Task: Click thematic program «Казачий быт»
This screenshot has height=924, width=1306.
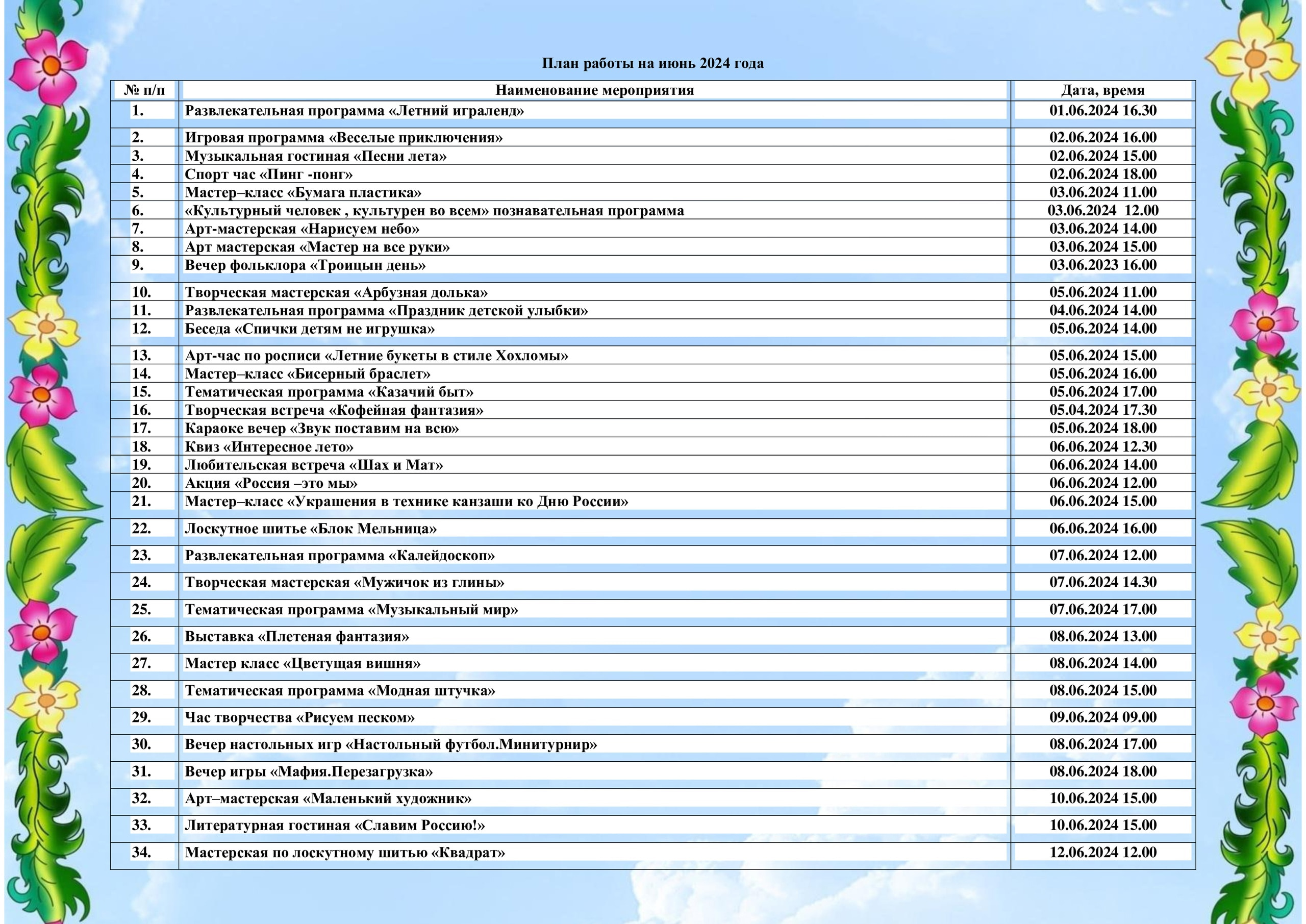Action: pos(330,392)
